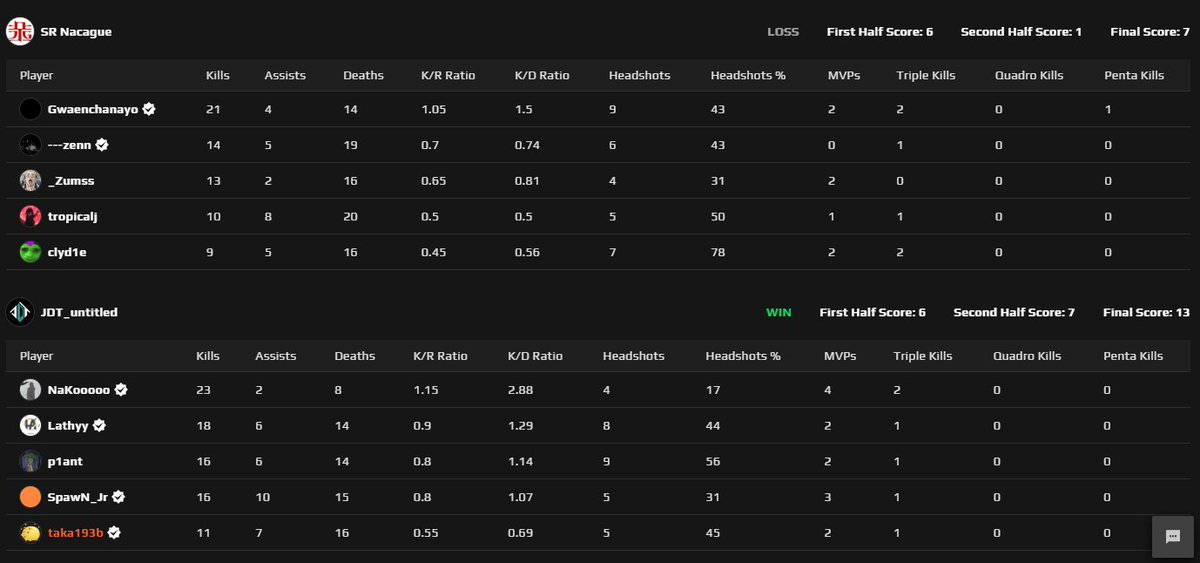Click SpawN_Jr's assists value 10
The width and height of the screenshot is (1200, 563).
point(262,498)
